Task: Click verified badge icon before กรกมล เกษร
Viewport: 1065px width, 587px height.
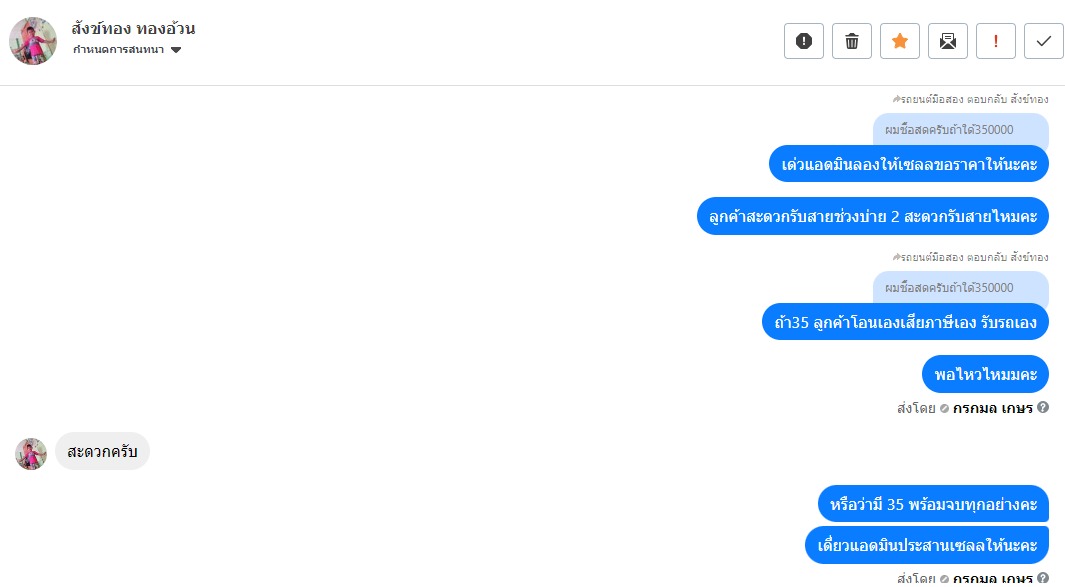Action: coord(944,408)
